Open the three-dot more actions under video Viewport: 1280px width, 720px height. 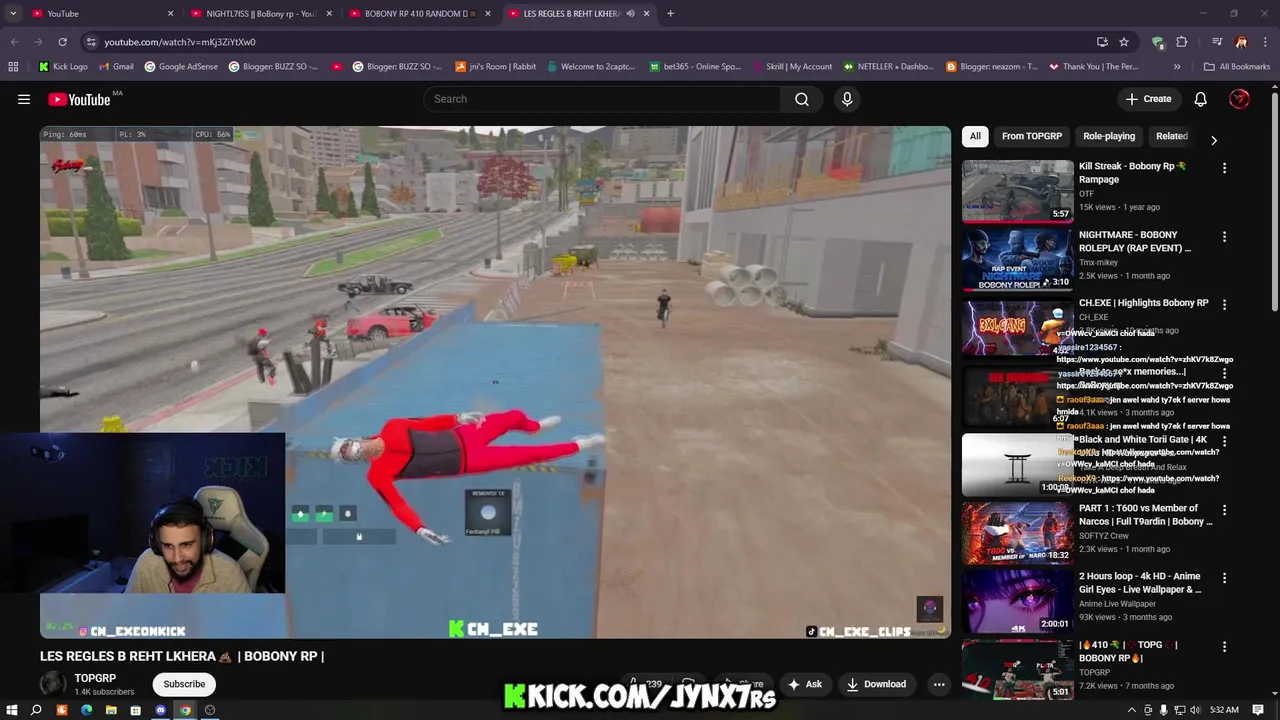click(x=938, y=684)
